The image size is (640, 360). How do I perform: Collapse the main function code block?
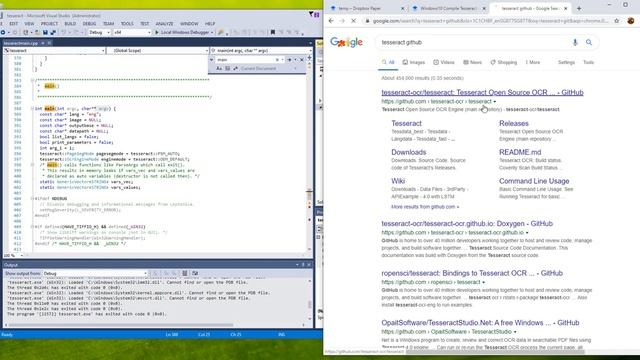(32, 109)
